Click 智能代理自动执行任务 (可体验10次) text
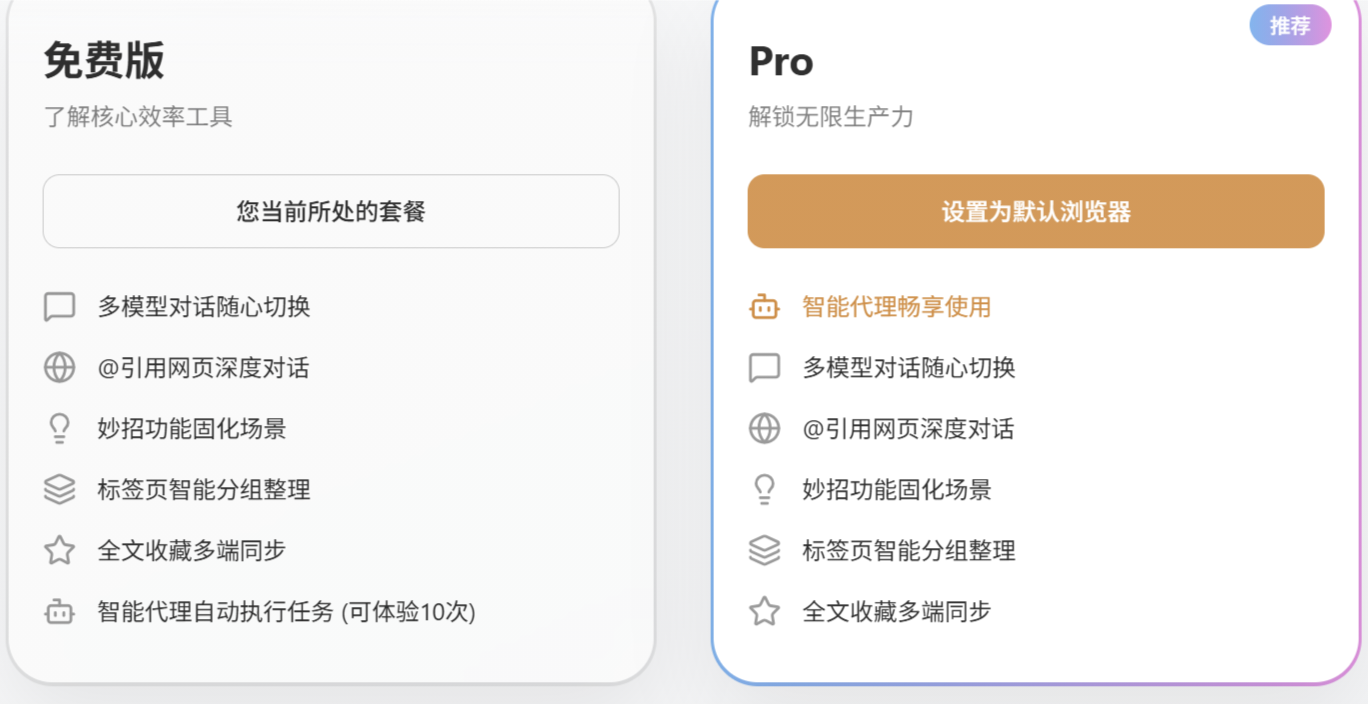Screen dimensions: 1368x704 [x=286, y=612]
